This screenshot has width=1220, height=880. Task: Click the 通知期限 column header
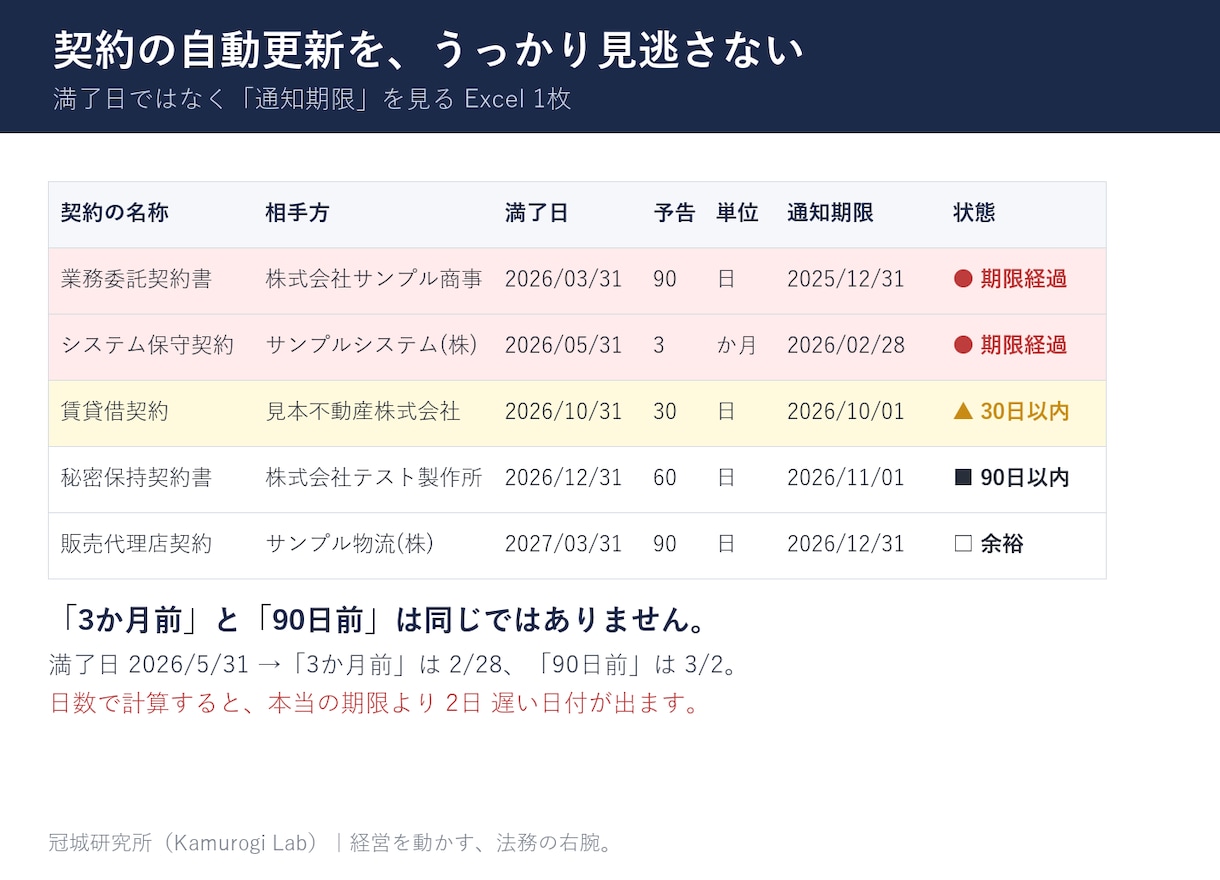click(830, 213)
